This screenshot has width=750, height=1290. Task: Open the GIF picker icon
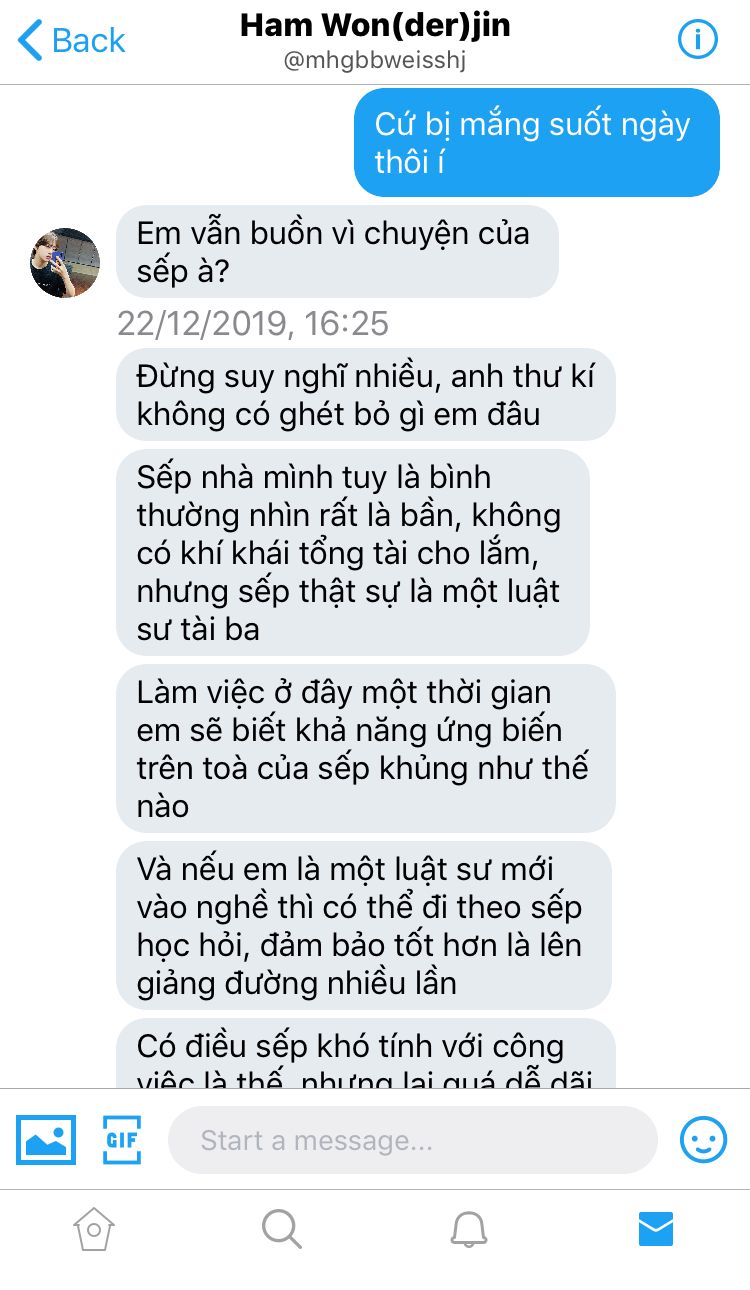coord(121,1139)
